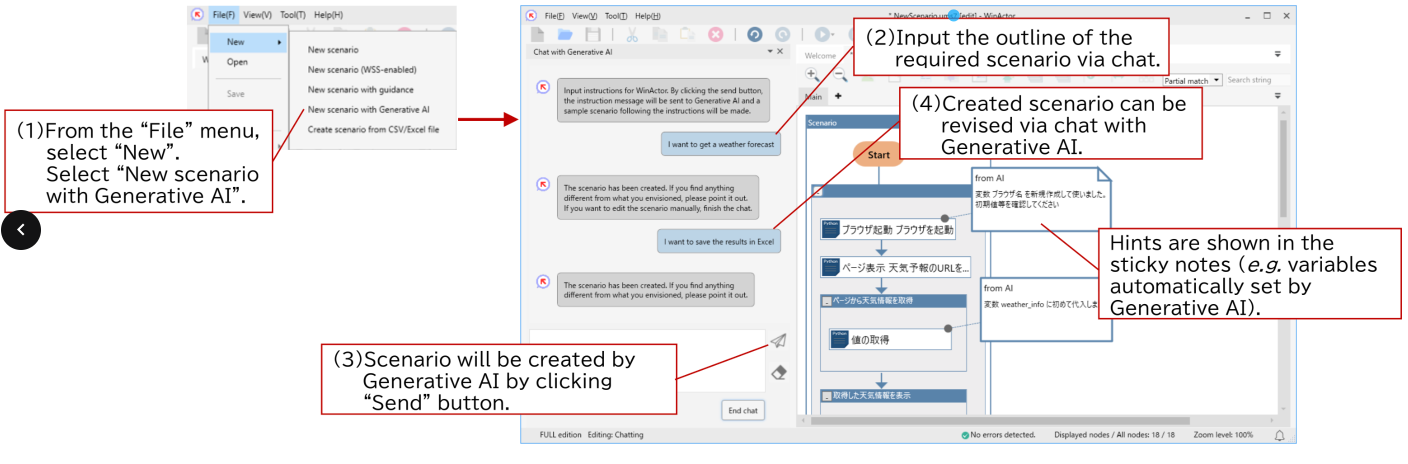This screenshot has height=464, width=1408.
Task: Expand the New submenu arrow in File menu
Action: (x=279, y=42)
